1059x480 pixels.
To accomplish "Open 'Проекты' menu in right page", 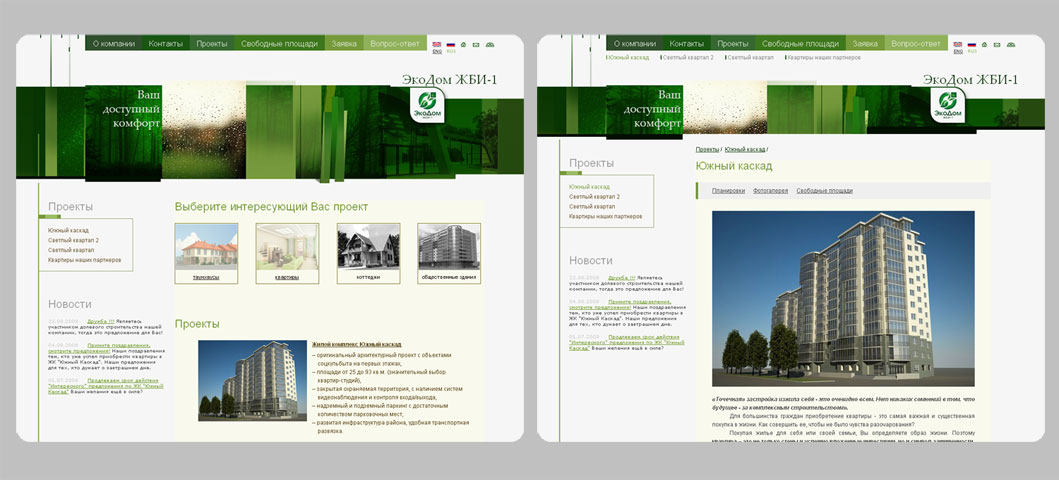I will tap(733, 43).
